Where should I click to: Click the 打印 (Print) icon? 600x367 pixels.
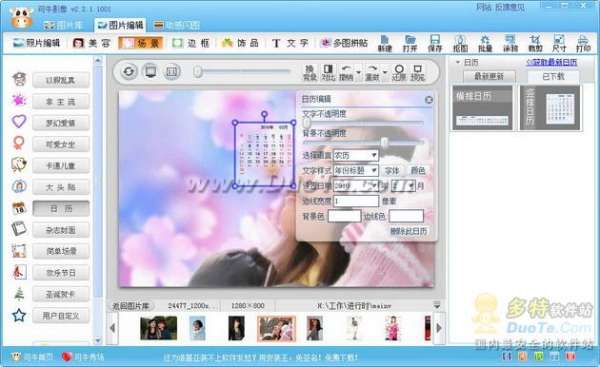click(583, 43)
